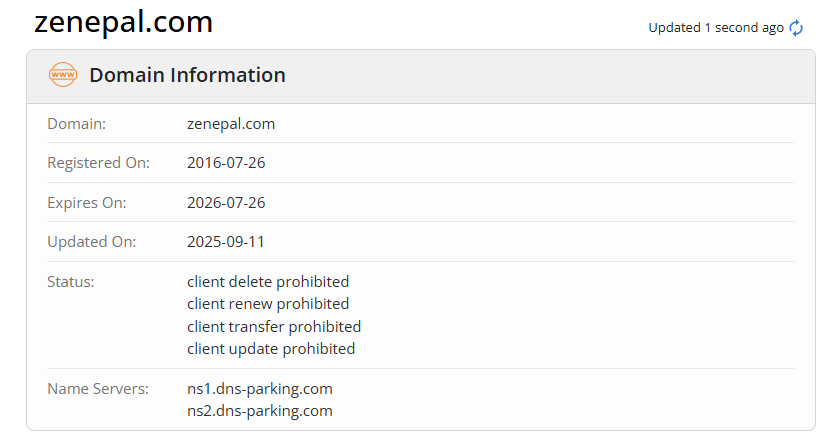
Task: Click the "Updated On:" label
Action: point(92,242)
